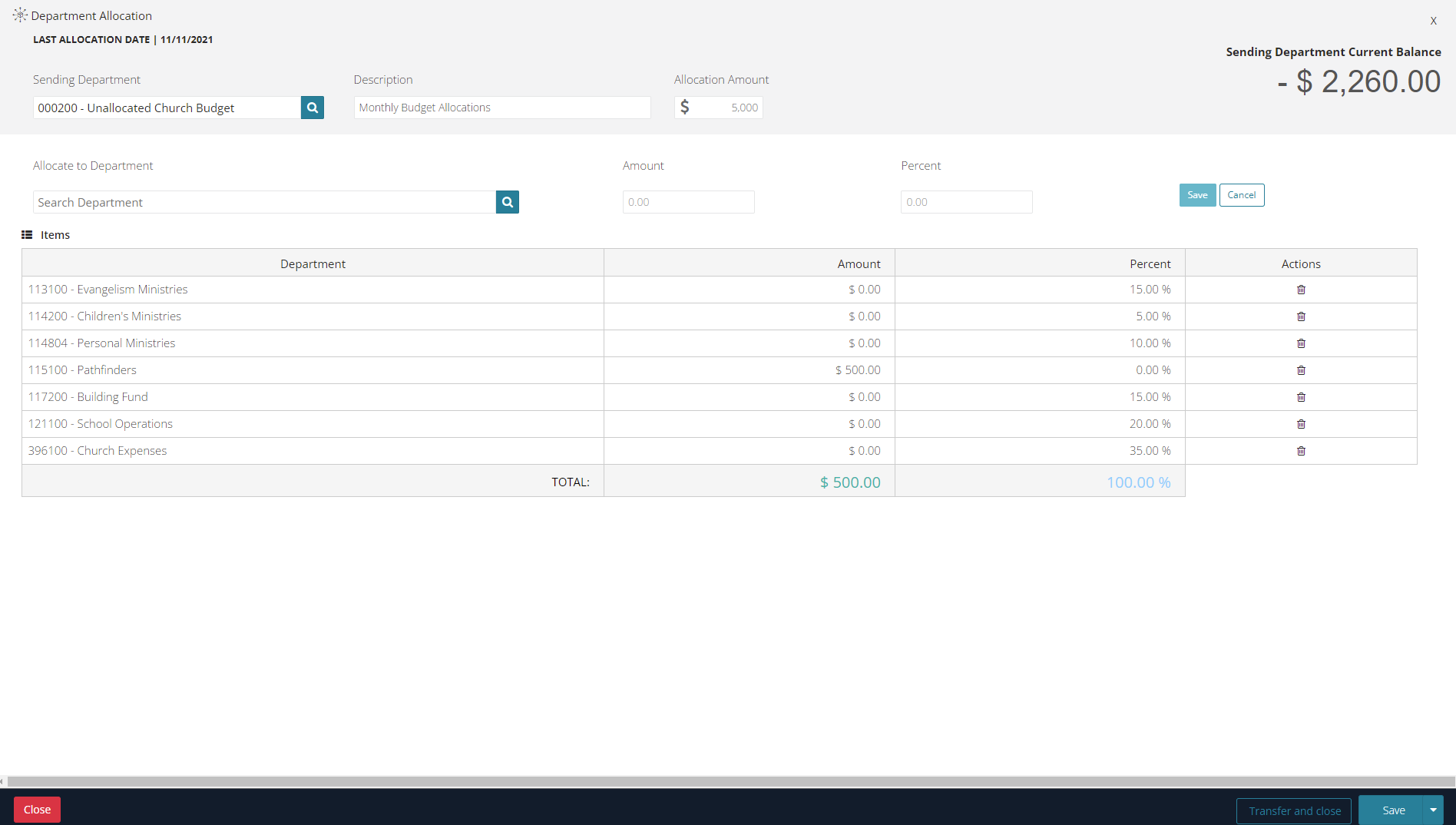Image resolution: width=1456 pixels, height=825 pixels.
Task: Delete the Evangelism Ministries row with trash icon
Action: tap(1301, 290)
